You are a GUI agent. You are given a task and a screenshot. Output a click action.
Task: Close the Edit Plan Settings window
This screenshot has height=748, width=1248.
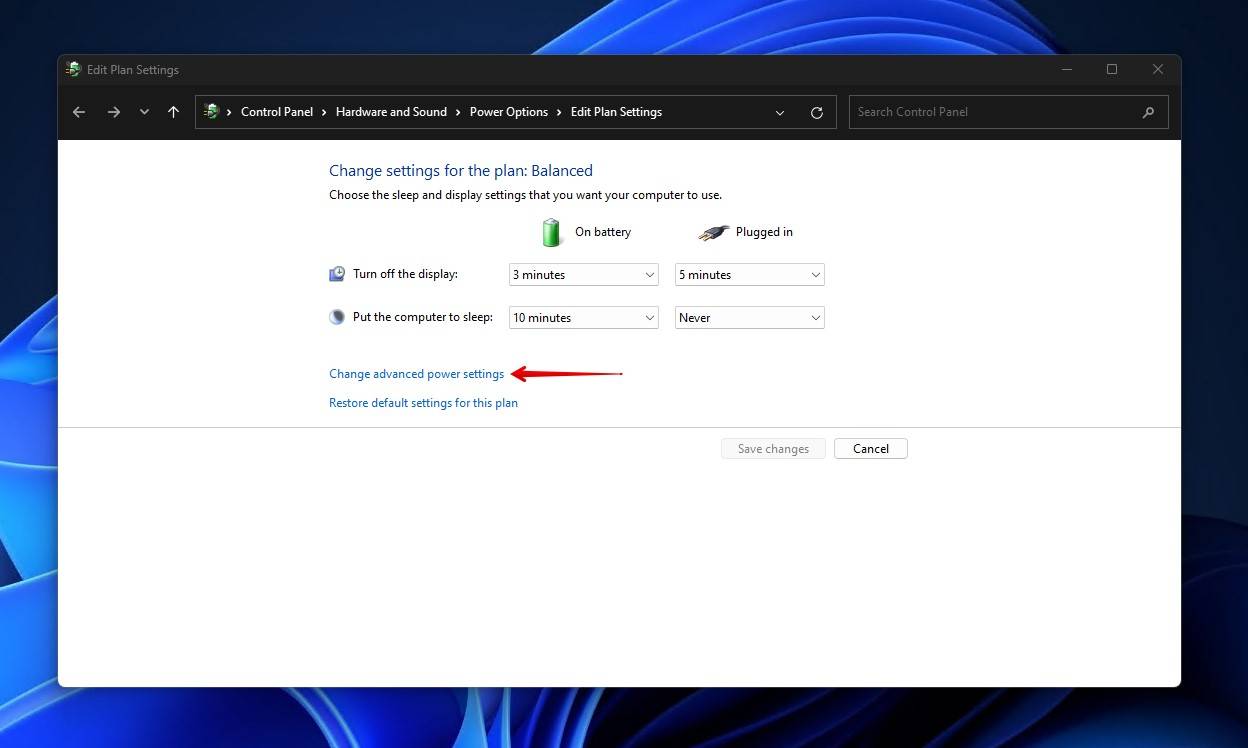pyautogui.click(x=1158, y=69)
